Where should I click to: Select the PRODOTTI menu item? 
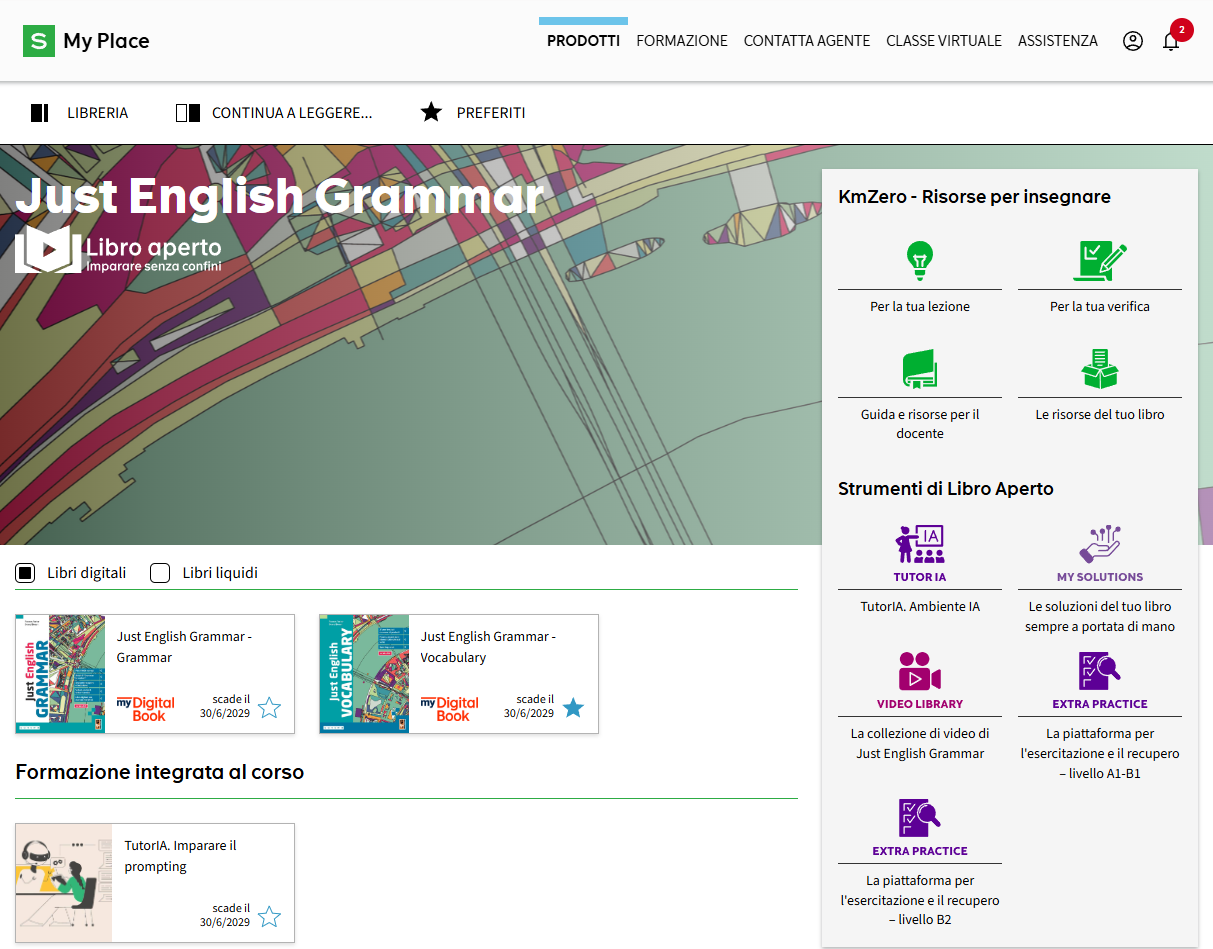(x=583, y=41)
